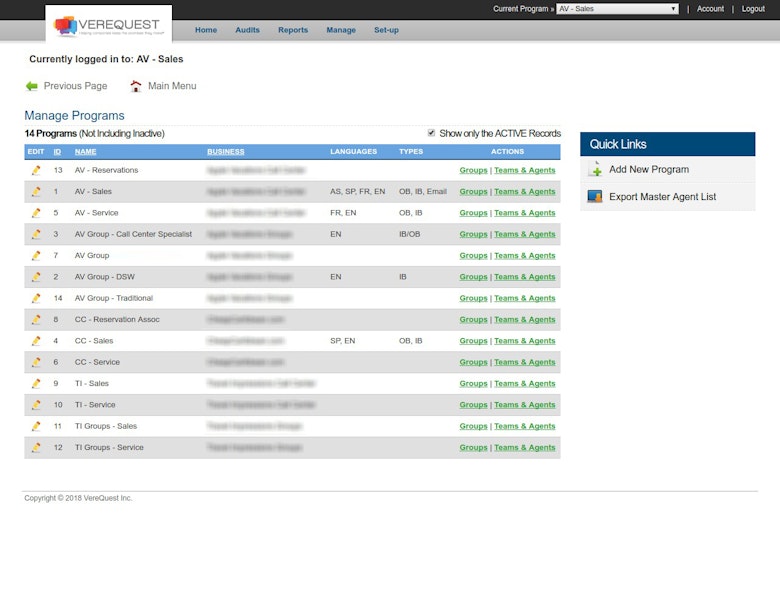Click the Logout link
Image resolution: width=780 pixels, height=589 pixels.
(753, 9)
